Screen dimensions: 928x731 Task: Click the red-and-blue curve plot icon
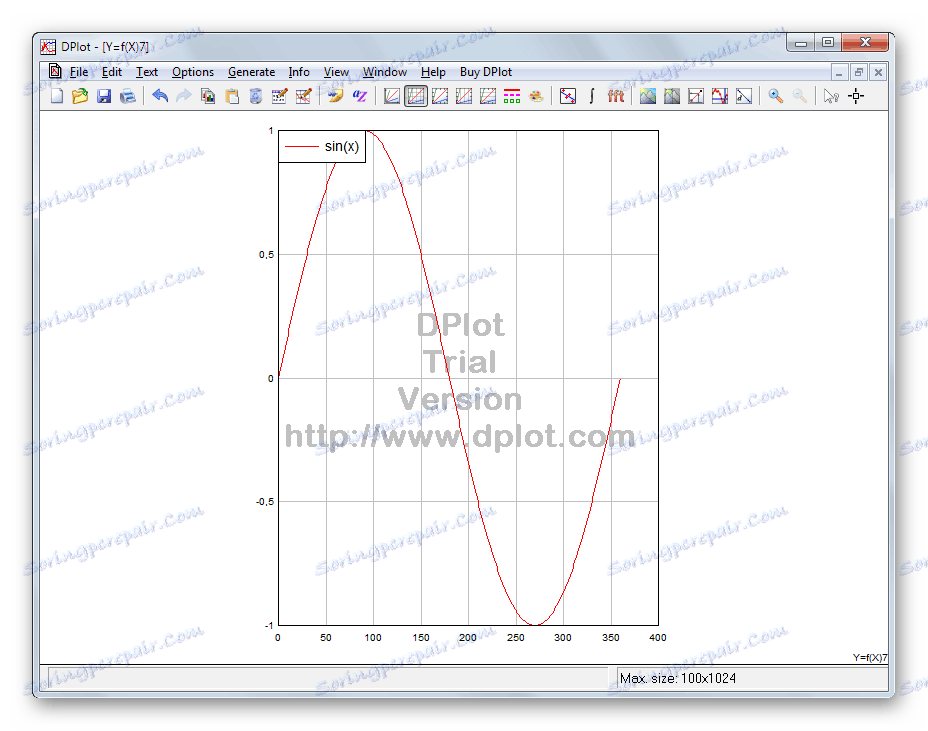pyautogui.click(x=720, y=96)
